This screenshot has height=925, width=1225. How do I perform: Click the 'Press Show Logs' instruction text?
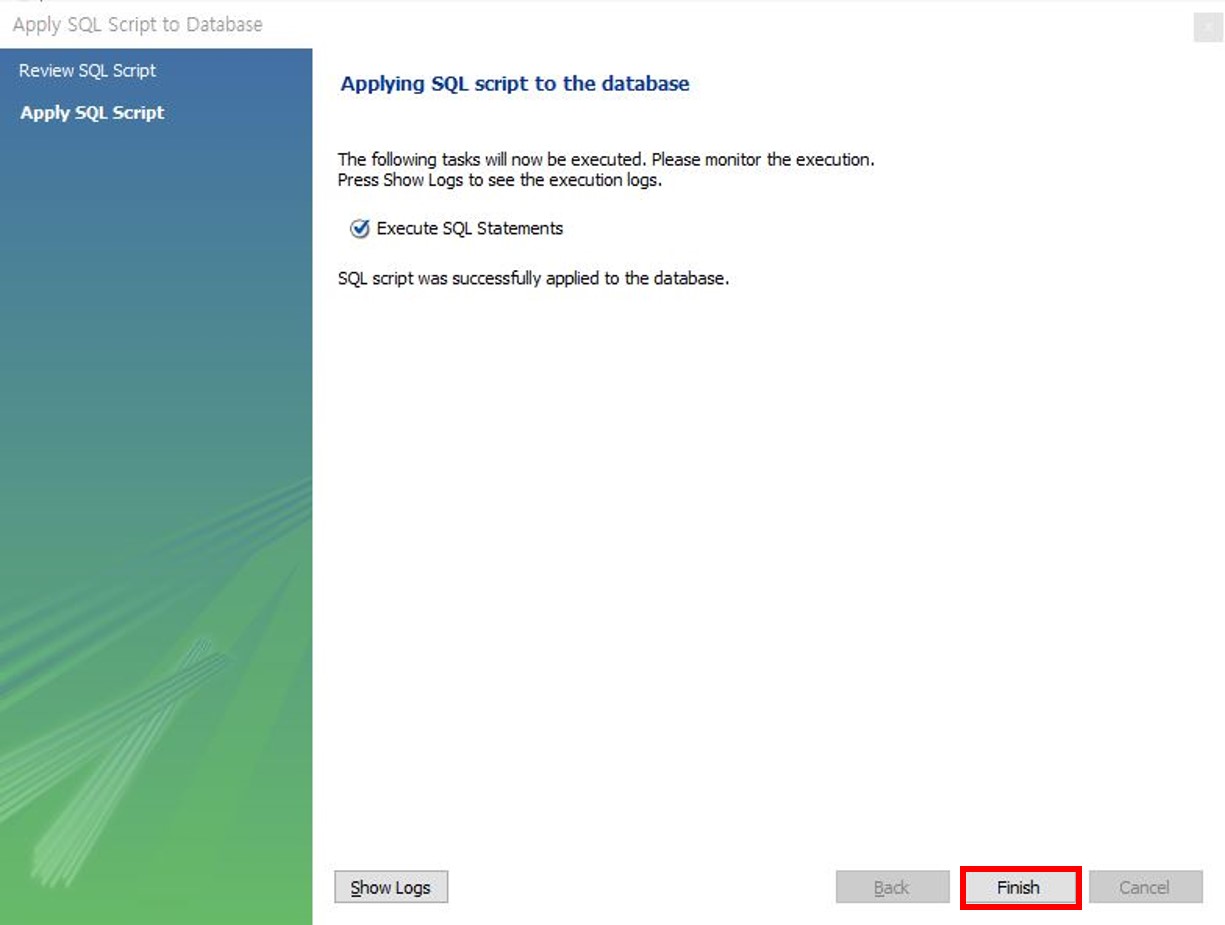point(500,181)
